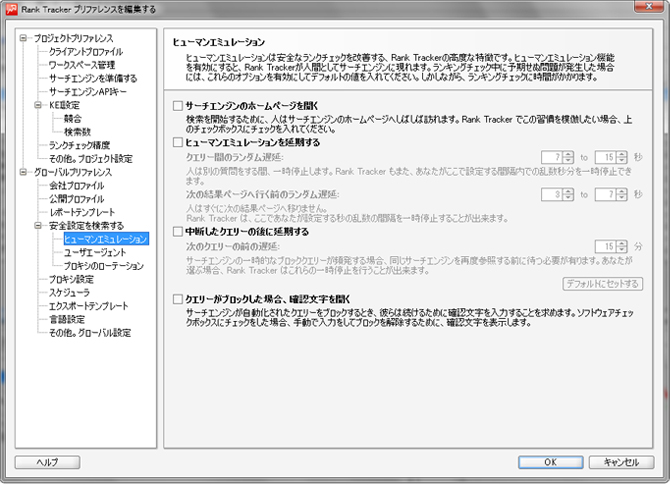Open プロキシ設定 in tree
This screenshot has width=670, height=485.
71,279
